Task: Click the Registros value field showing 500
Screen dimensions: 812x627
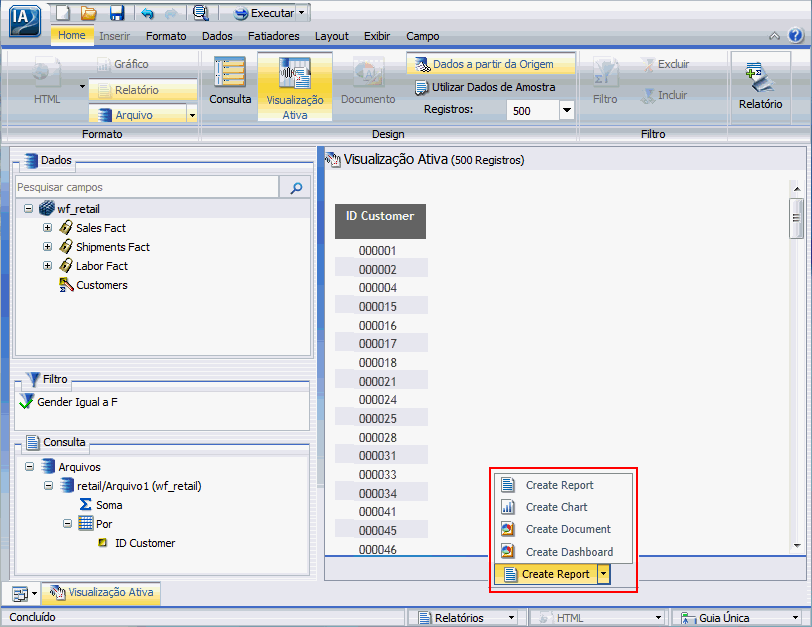Action: tap(533, 110)
